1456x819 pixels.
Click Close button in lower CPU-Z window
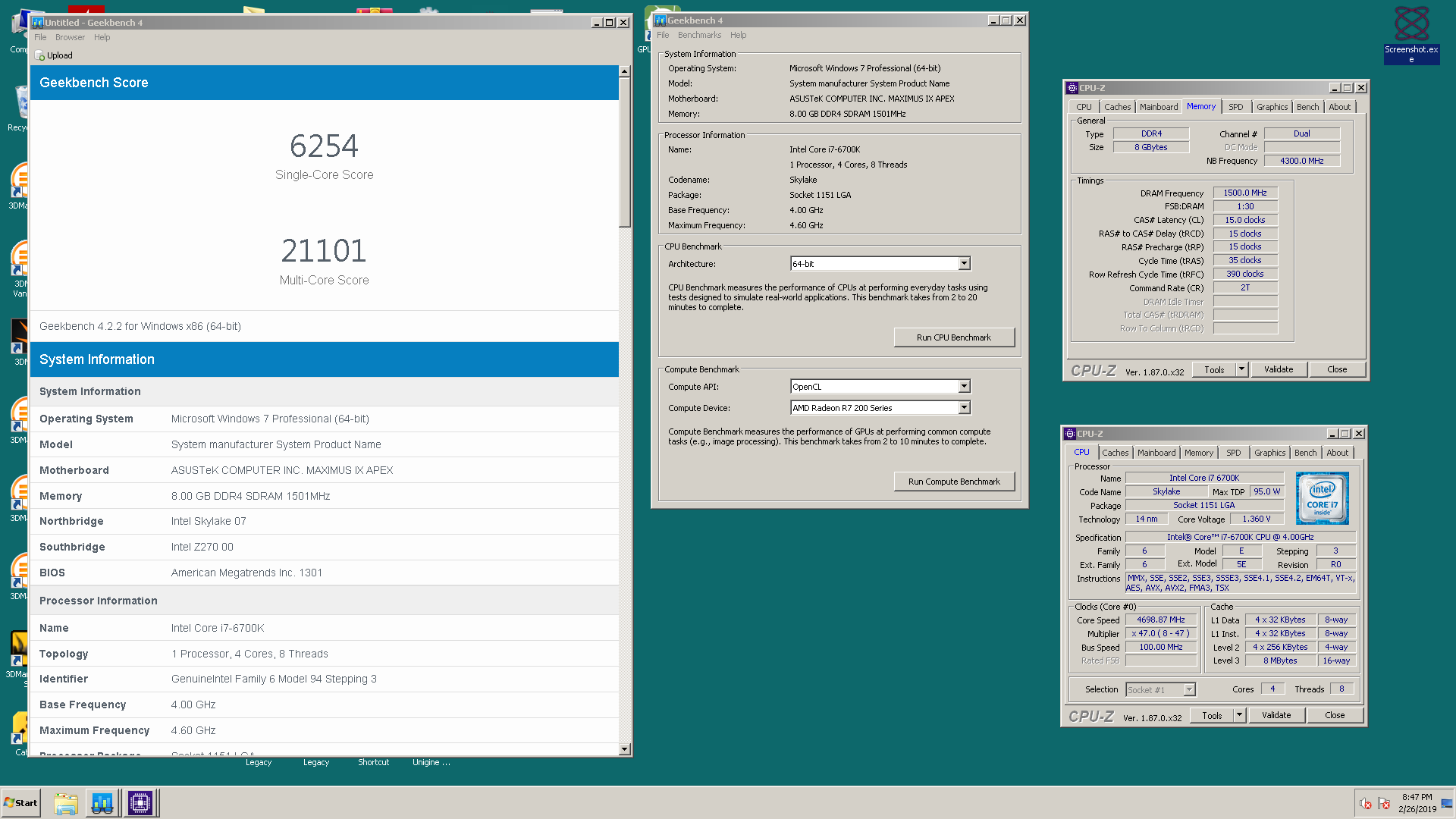click(x=1335, y=715)
